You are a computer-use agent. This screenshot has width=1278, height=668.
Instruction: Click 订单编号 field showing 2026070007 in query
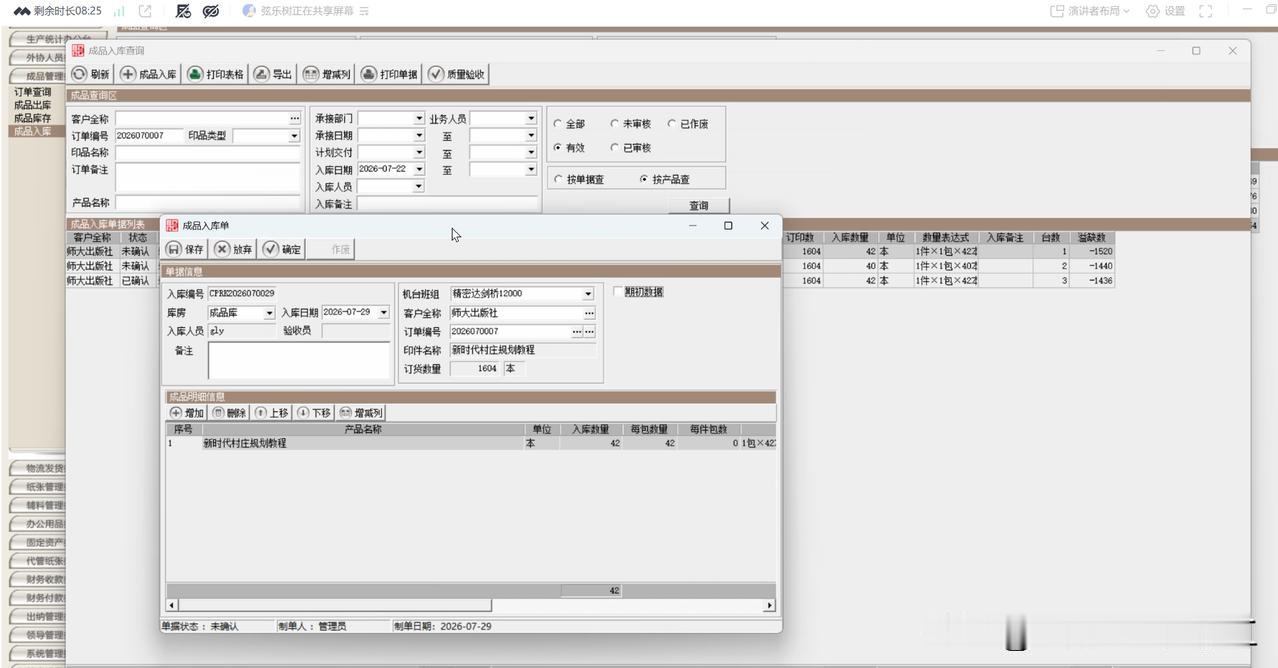(x=150, y=136)
